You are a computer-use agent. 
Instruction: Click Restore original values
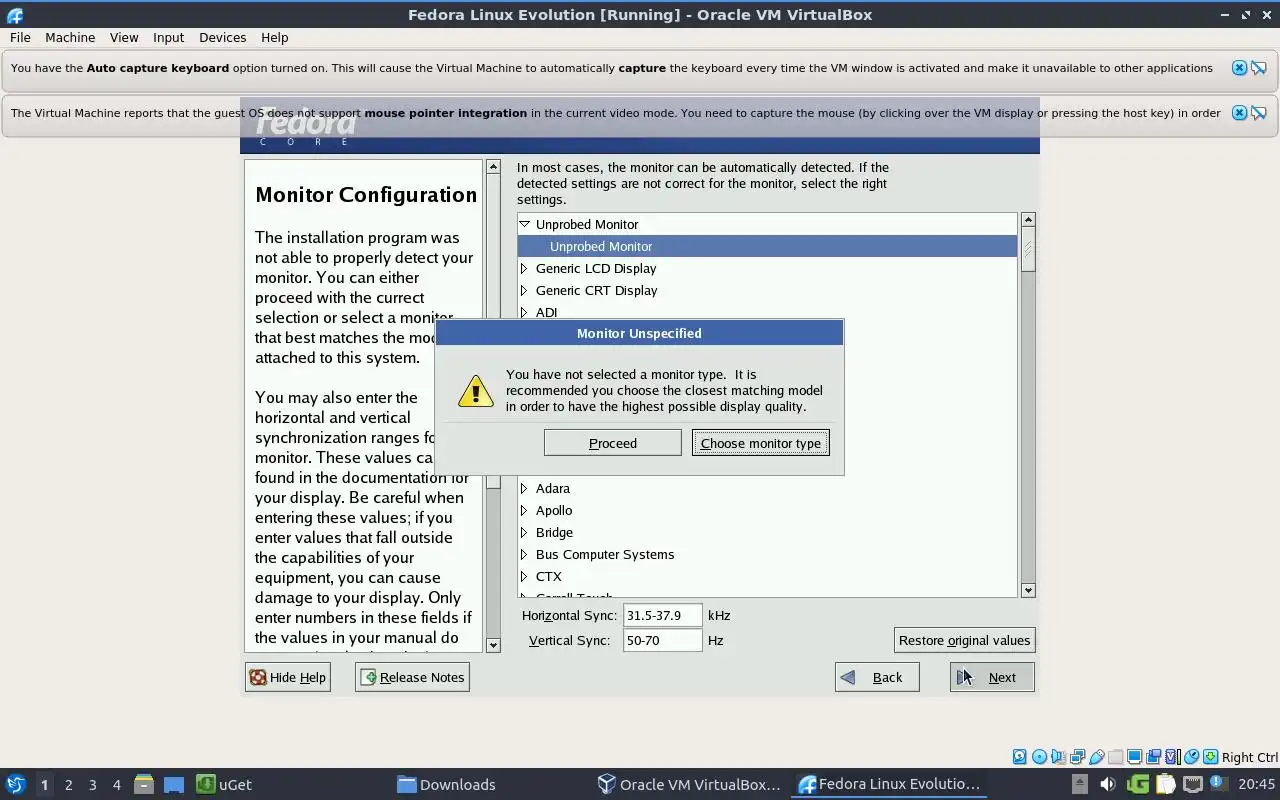964,640
